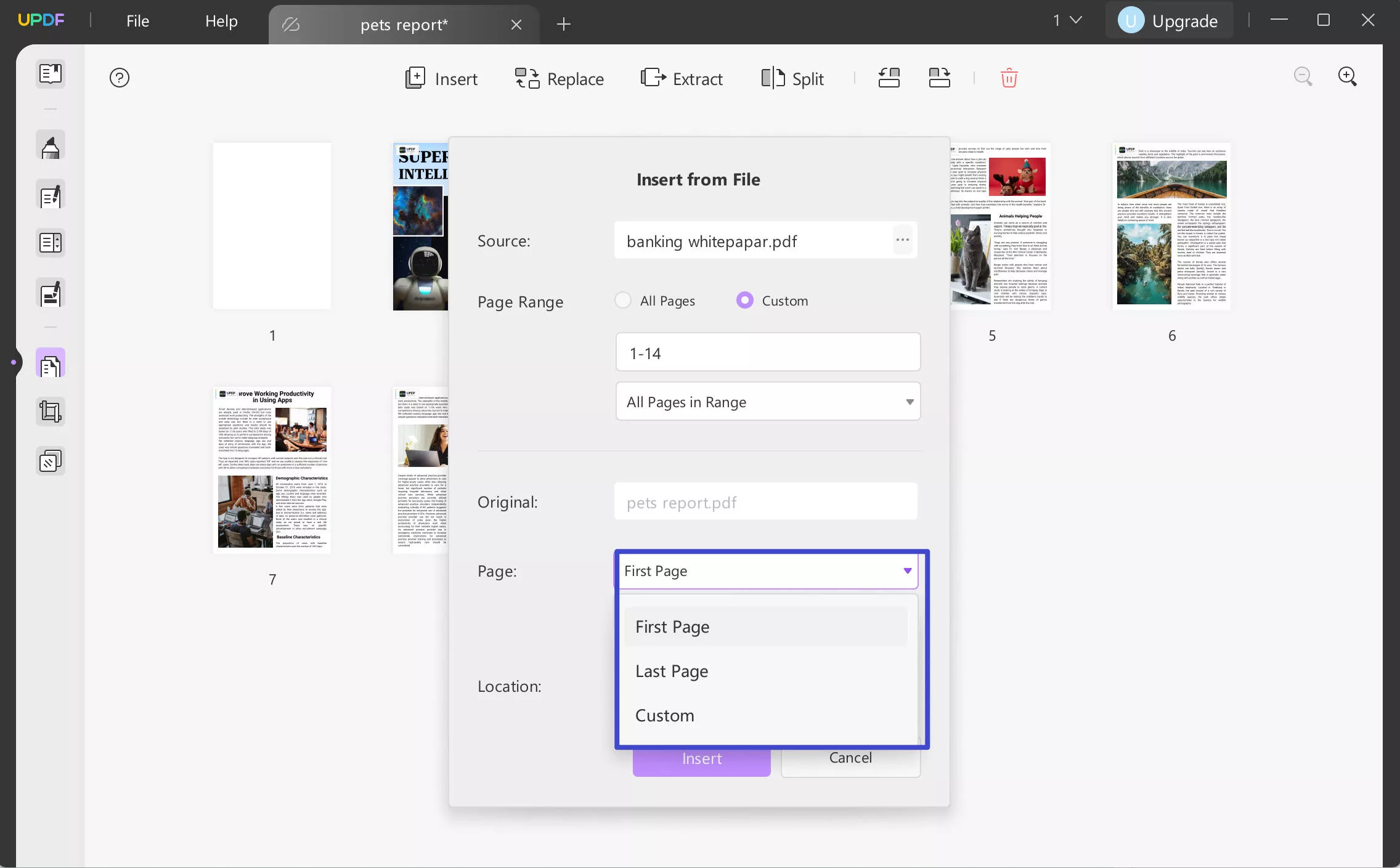Select Last Page from Page dropdown
This screenshot has width=1400, height=868.
[672, 670]
